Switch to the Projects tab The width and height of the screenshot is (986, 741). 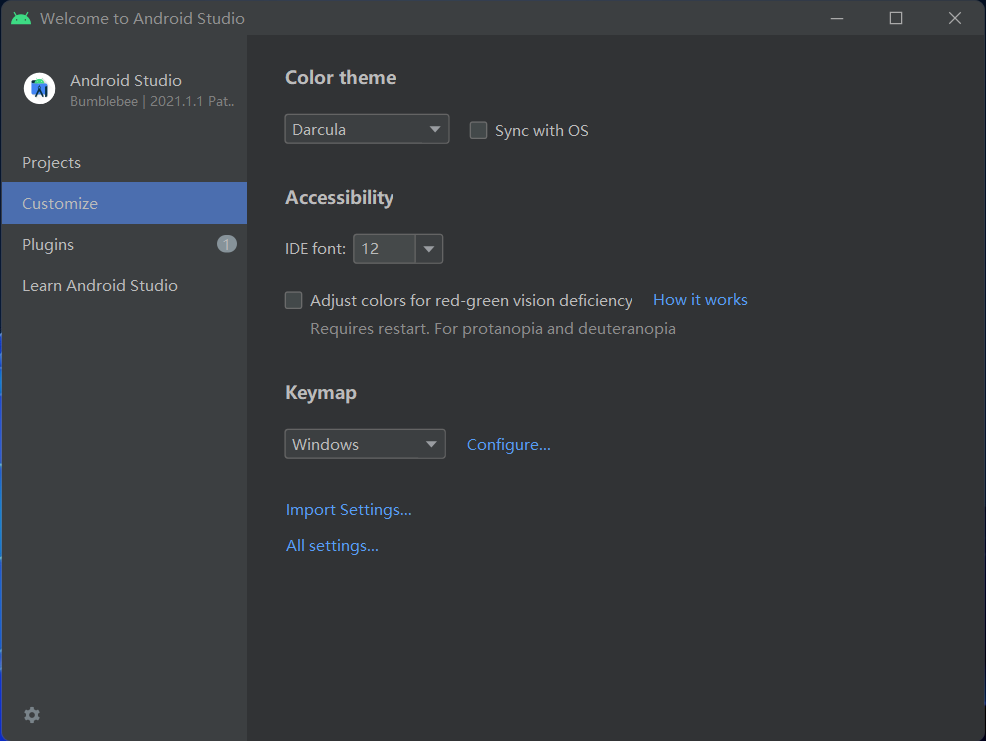pos(125,162)
